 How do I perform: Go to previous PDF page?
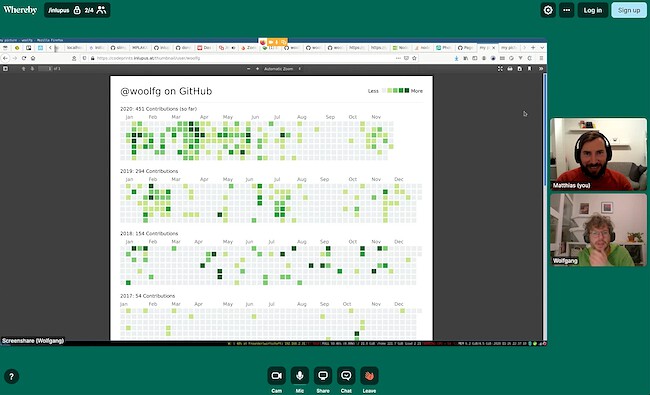coord(24,68)
